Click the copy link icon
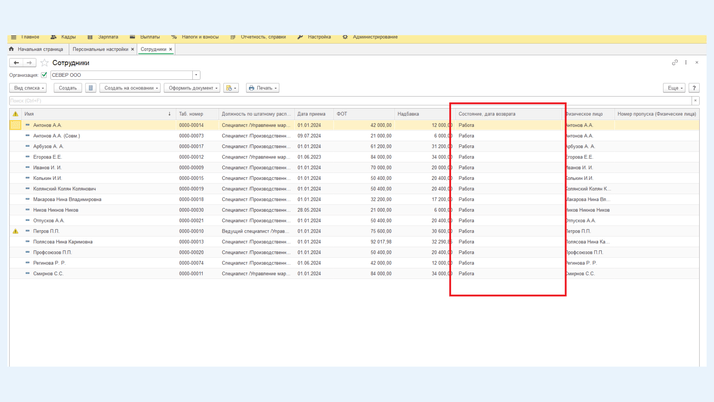 pyautogui.click(x=675, y=62)
